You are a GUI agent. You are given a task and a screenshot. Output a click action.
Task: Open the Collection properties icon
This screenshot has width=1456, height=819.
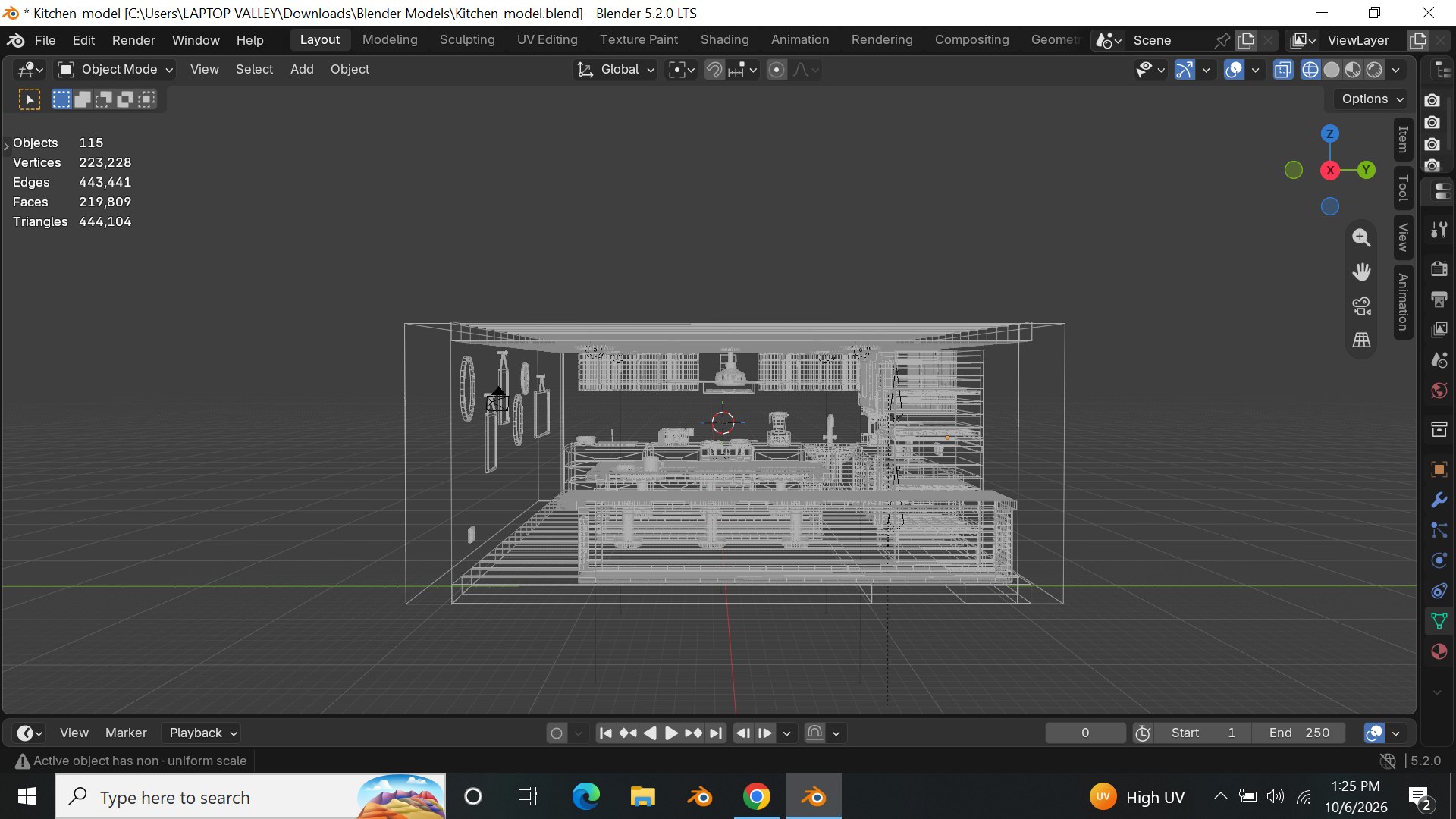1439,430
